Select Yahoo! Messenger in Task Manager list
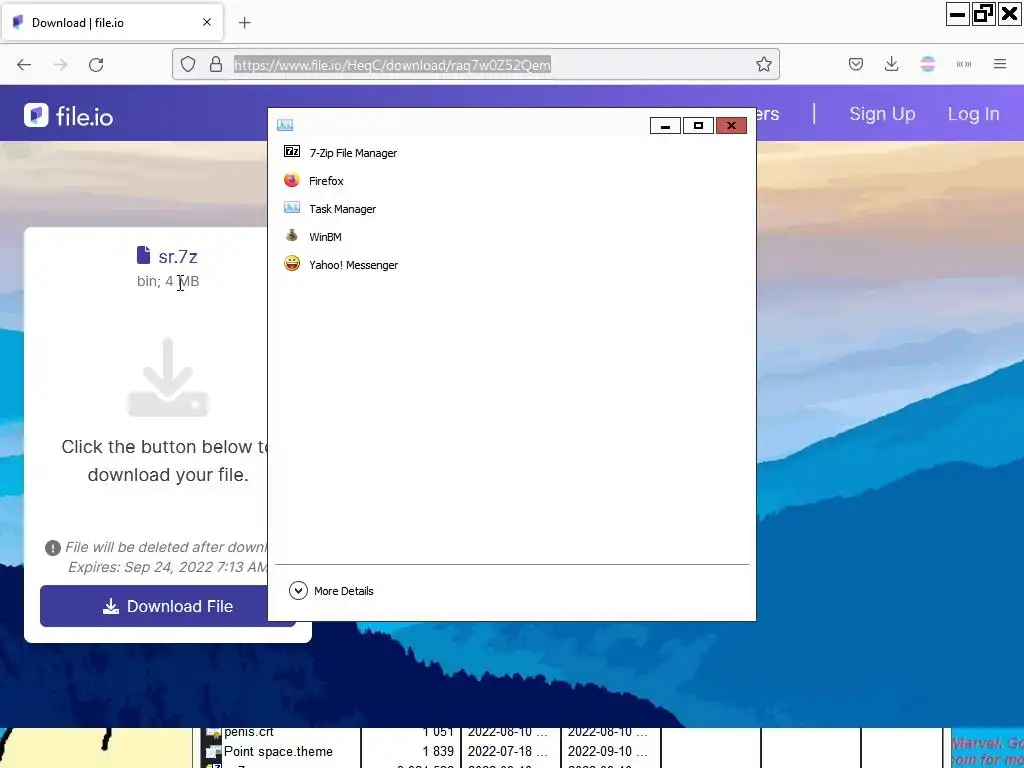Viewport: 1024px width, 768px height. coord(353,265)
